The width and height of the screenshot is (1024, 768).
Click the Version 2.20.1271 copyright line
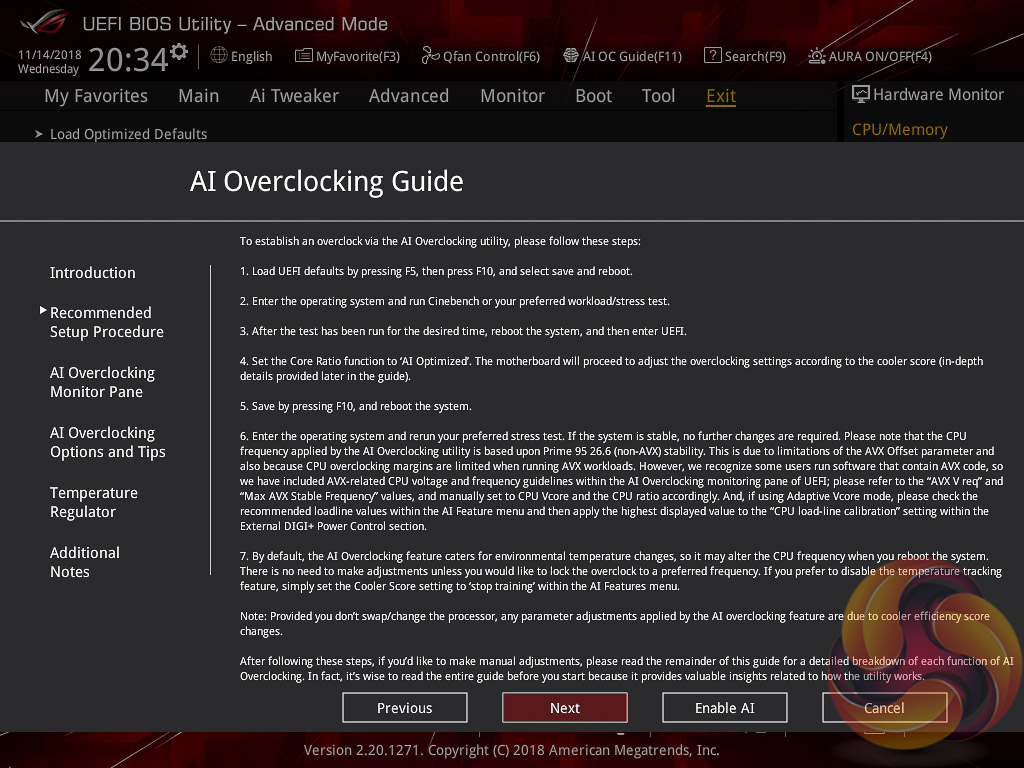tap(511, 750)
